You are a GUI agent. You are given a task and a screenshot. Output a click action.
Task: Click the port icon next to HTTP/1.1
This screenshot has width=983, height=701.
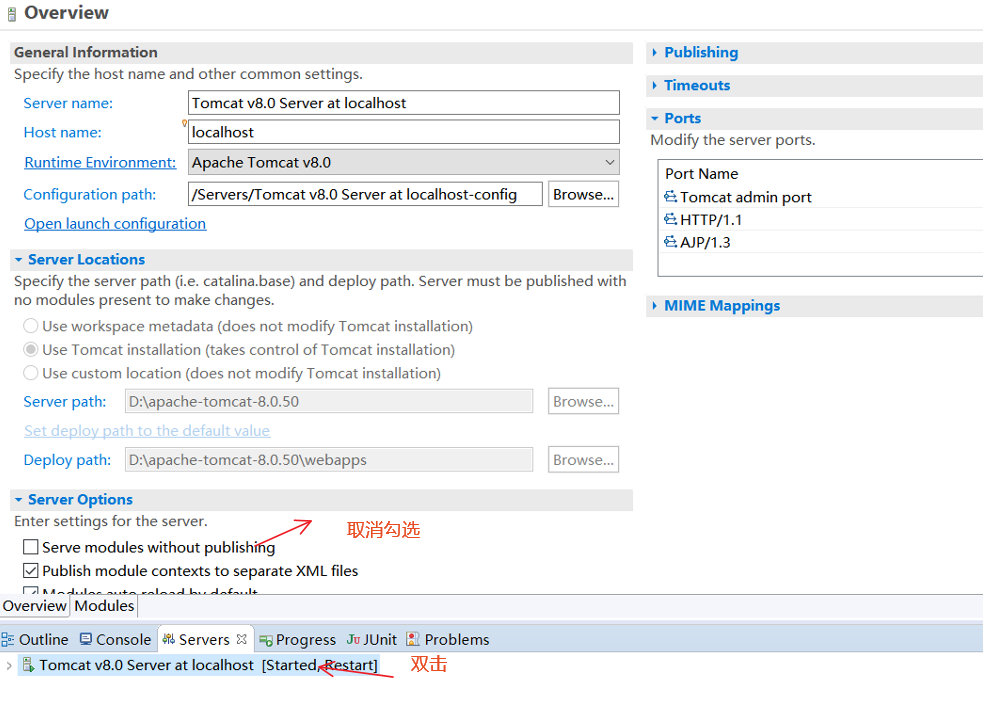670,219
